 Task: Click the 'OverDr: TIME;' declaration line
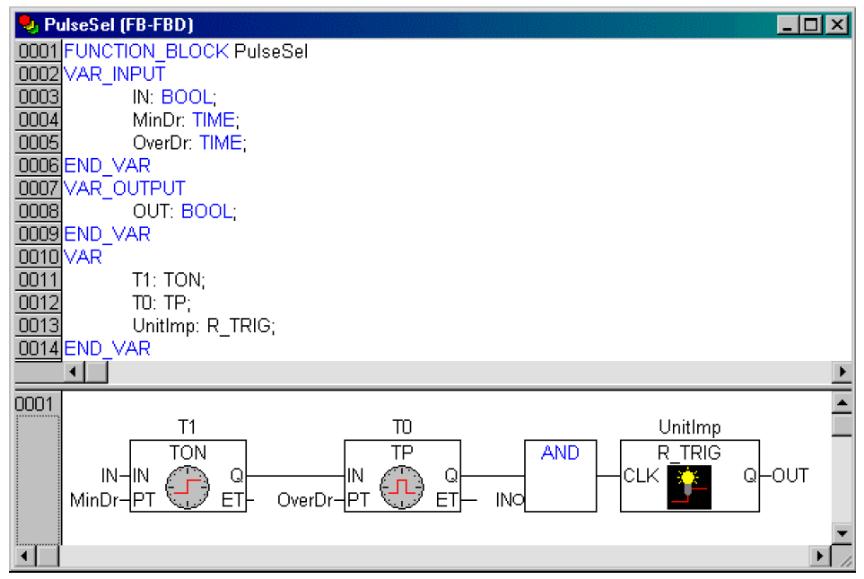click(x=190, y=143)
